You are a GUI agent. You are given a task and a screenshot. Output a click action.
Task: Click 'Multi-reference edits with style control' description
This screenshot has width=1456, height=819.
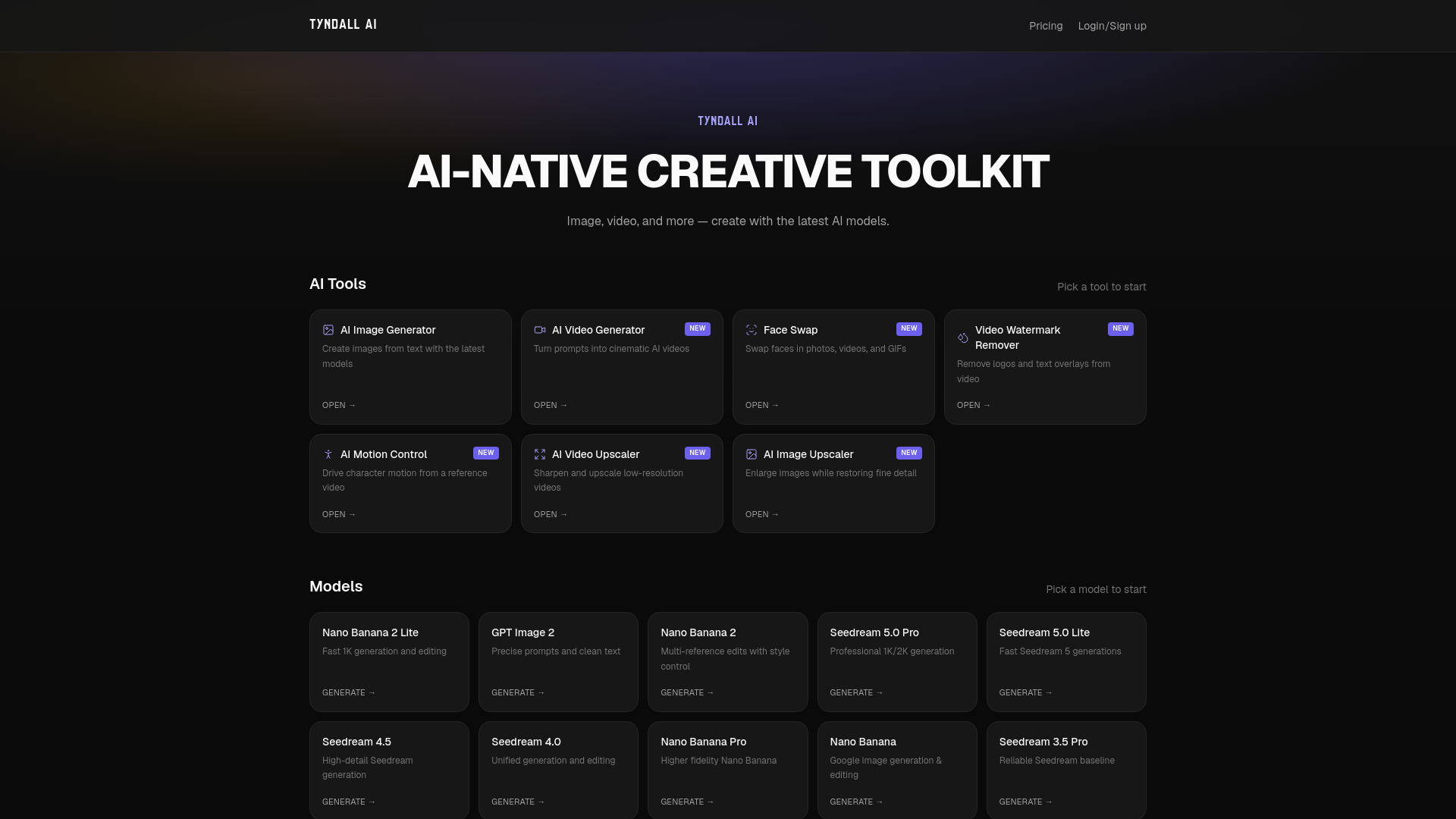click(x=725, y=659)
